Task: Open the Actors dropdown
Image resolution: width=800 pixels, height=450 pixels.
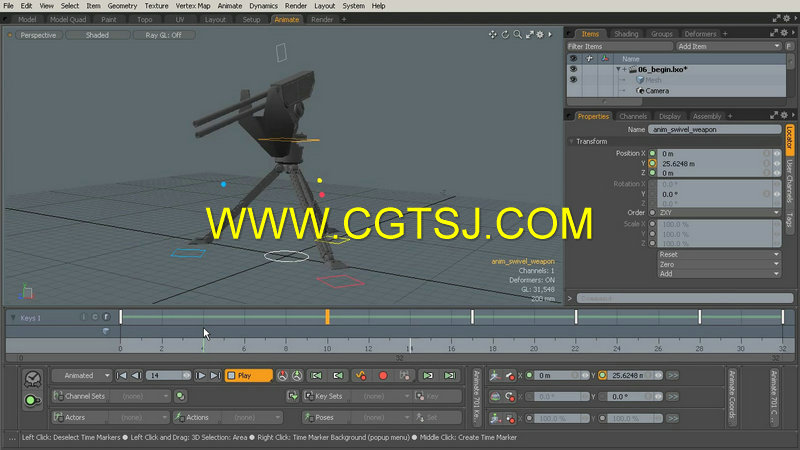Action: point(138,417)
